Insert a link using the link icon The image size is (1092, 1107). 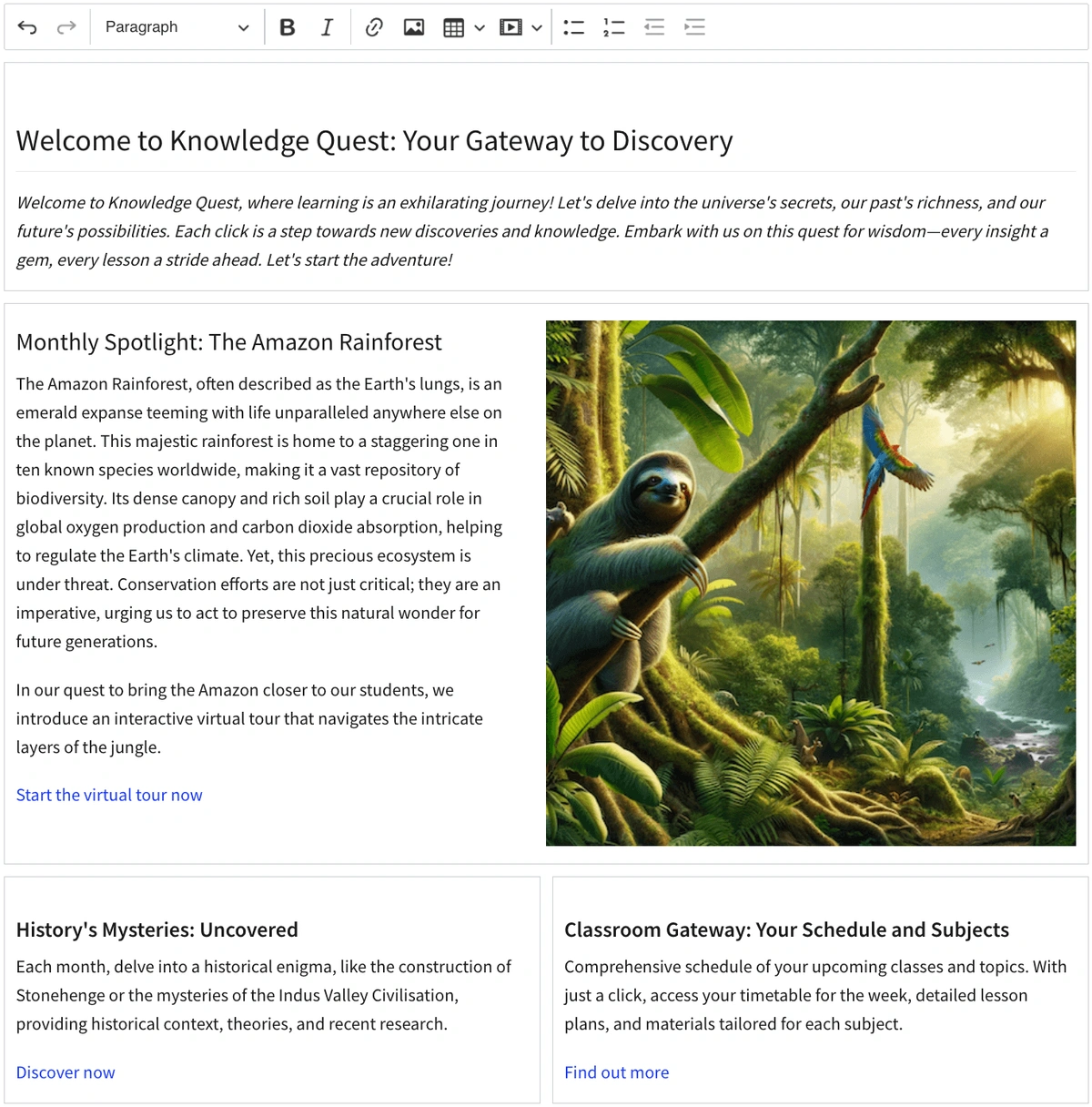373,27
